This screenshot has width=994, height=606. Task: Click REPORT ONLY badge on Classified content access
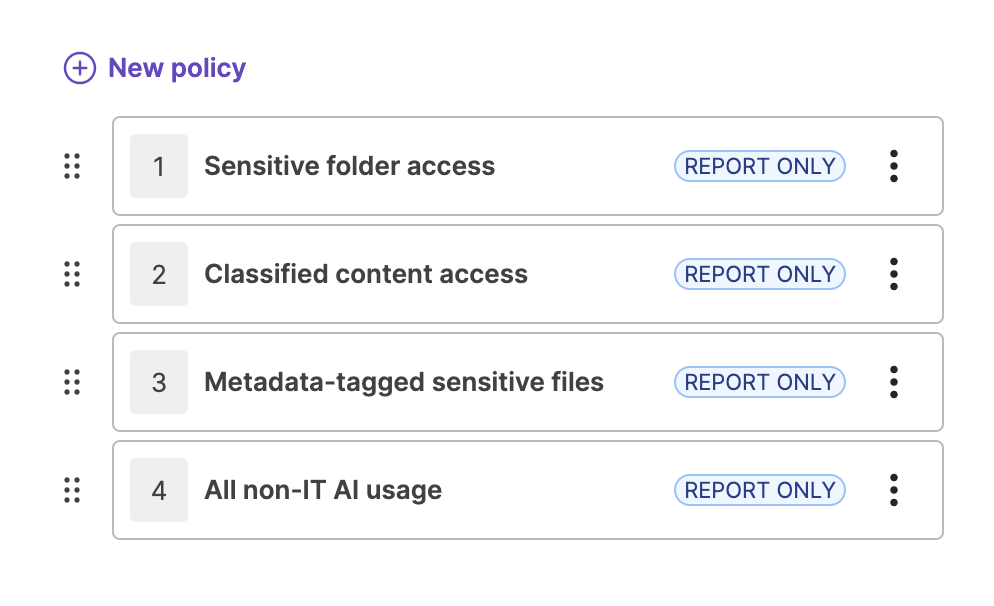(759, 274)
